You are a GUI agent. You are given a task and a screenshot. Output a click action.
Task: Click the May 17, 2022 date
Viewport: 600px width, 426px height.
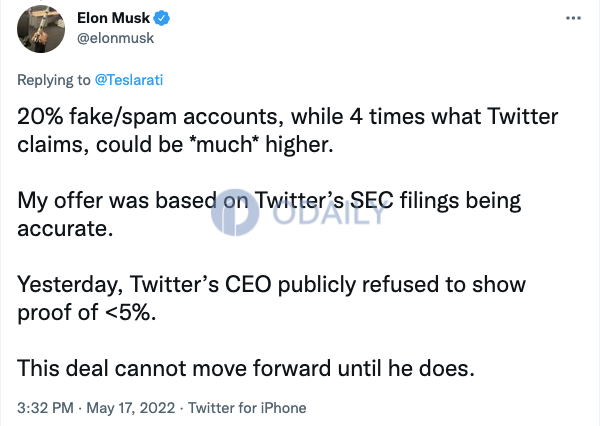pyautogui.click(x=130, y=408)
